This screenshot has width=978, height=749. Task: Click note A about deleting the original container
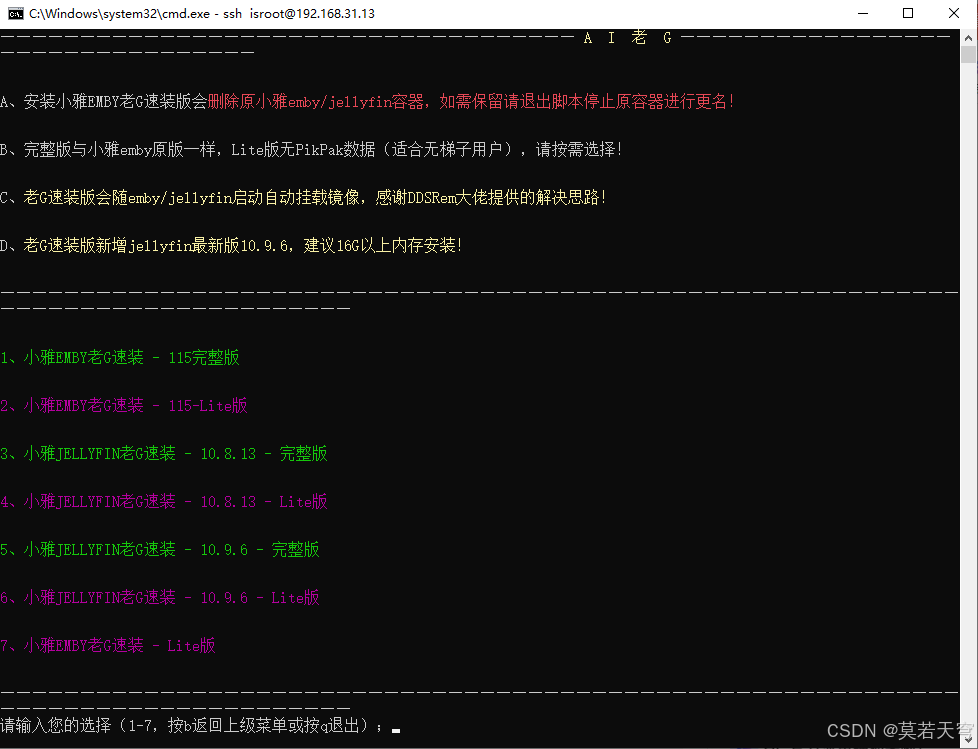click(368, 102)
